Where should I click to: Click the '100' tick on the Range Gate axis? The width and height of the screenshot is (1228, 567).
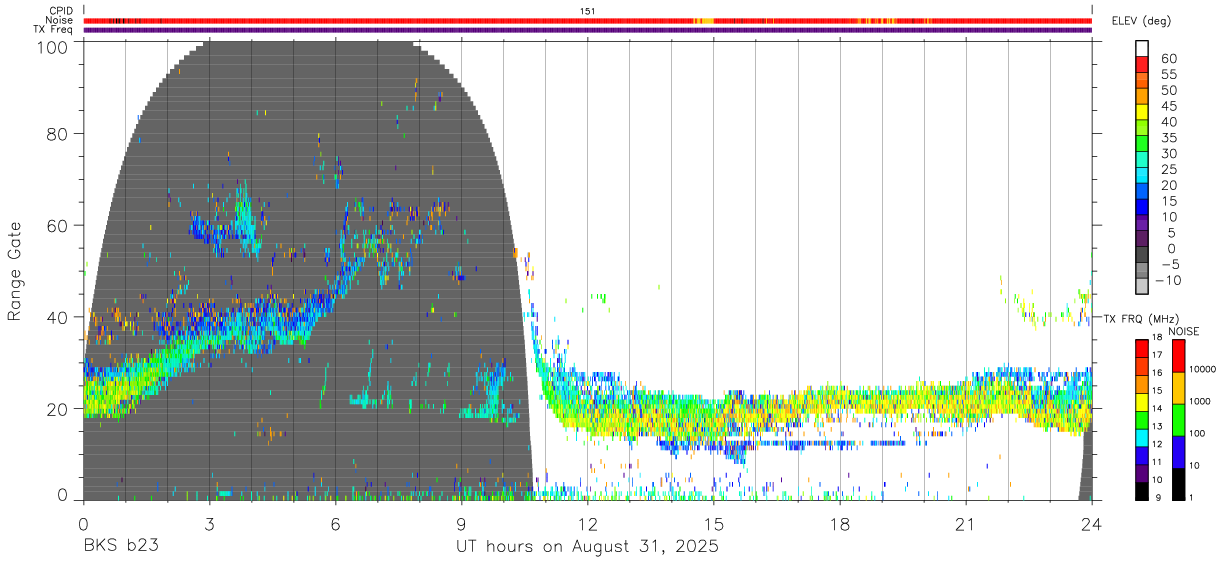pos(51,47)
